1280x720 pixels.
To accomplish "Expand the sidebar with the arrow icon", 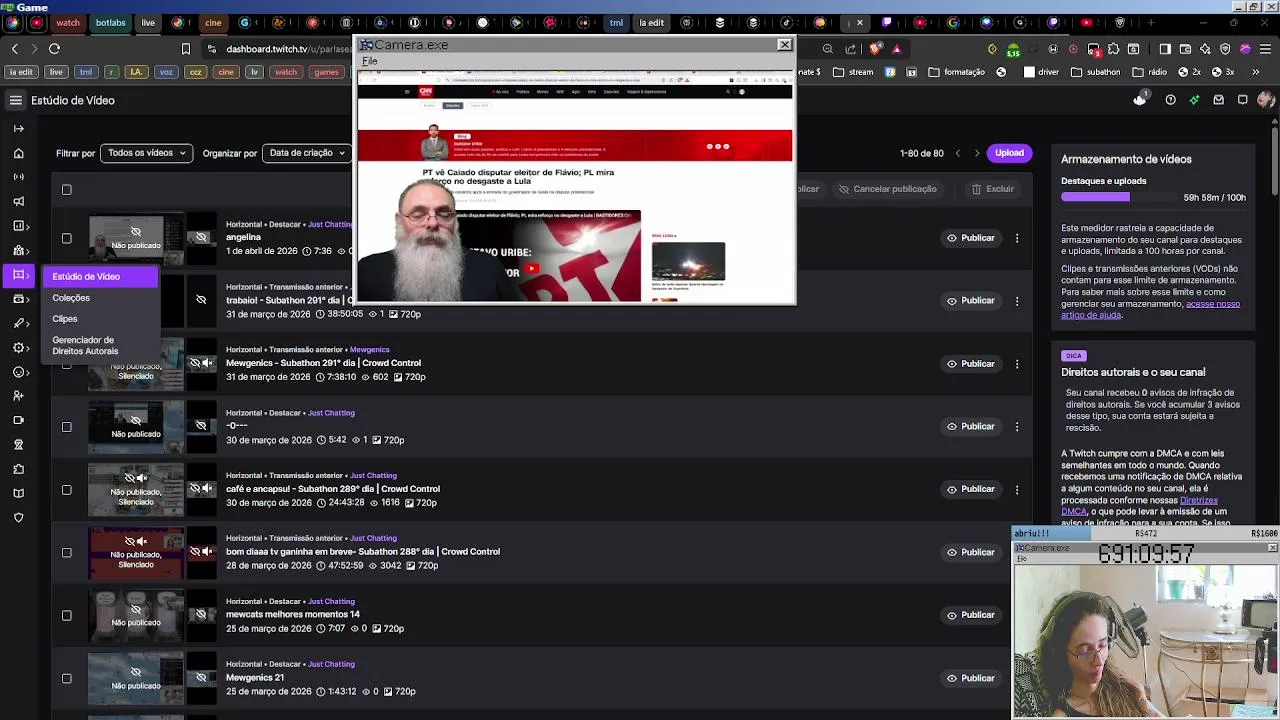I will point(18,128).
